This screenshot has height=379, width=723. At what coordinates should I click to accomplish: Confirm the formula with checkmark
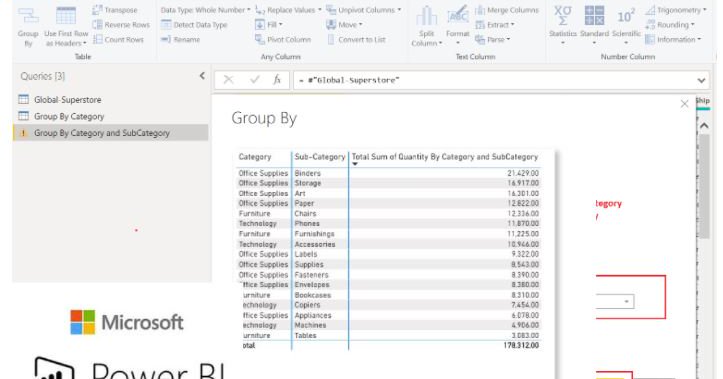click(x=254, y=80)
